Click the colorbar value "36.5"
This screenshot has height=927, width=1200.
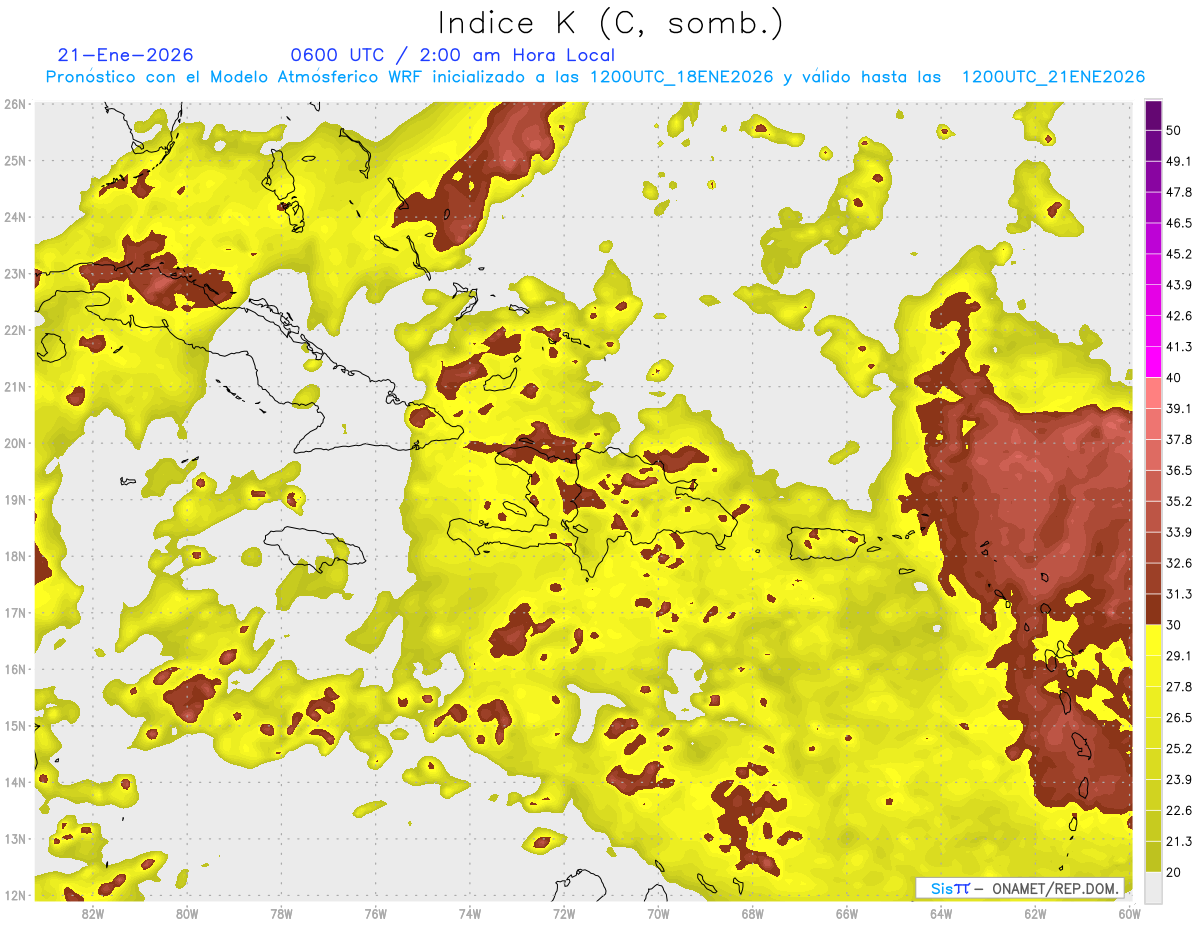(x=1179, y=470)
